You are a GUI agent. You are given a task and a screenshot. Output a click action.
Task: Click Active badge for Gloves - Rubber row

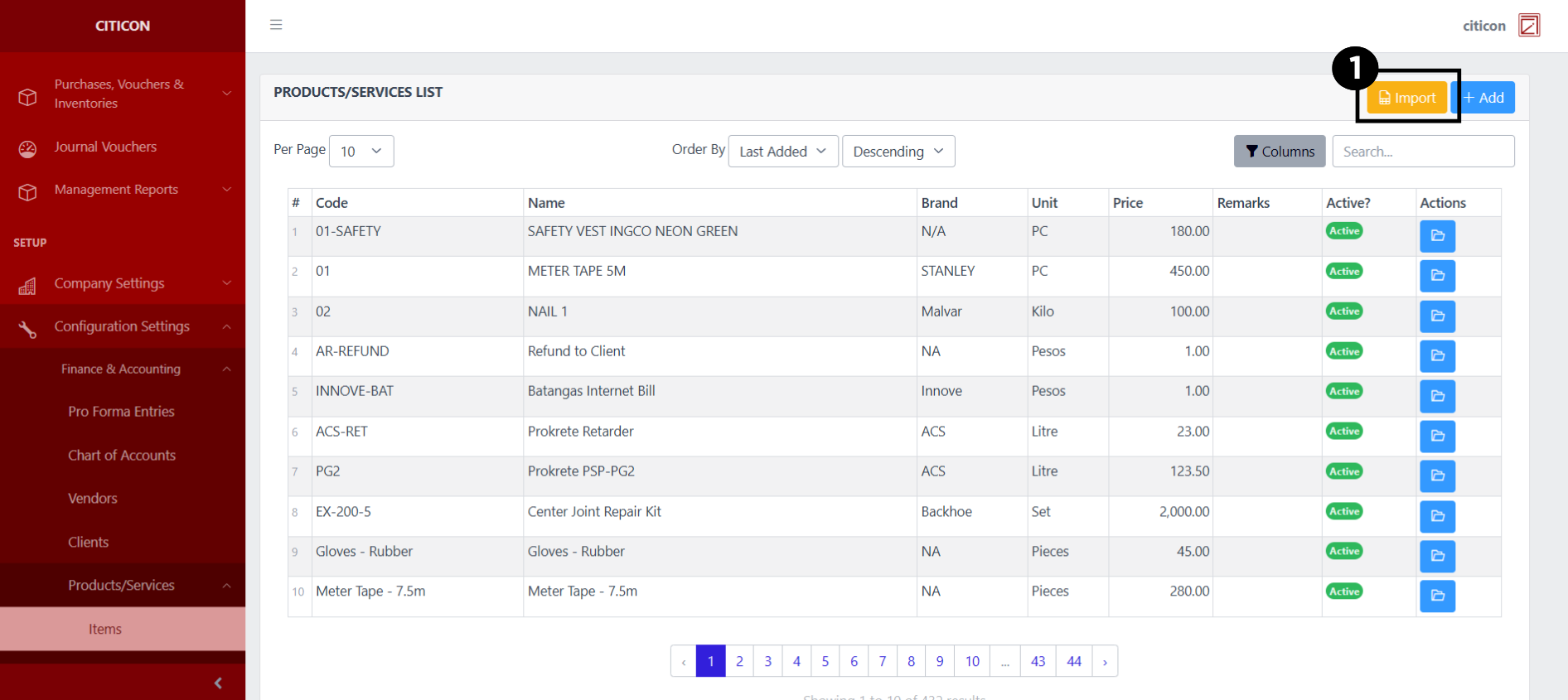(1344, 551)
